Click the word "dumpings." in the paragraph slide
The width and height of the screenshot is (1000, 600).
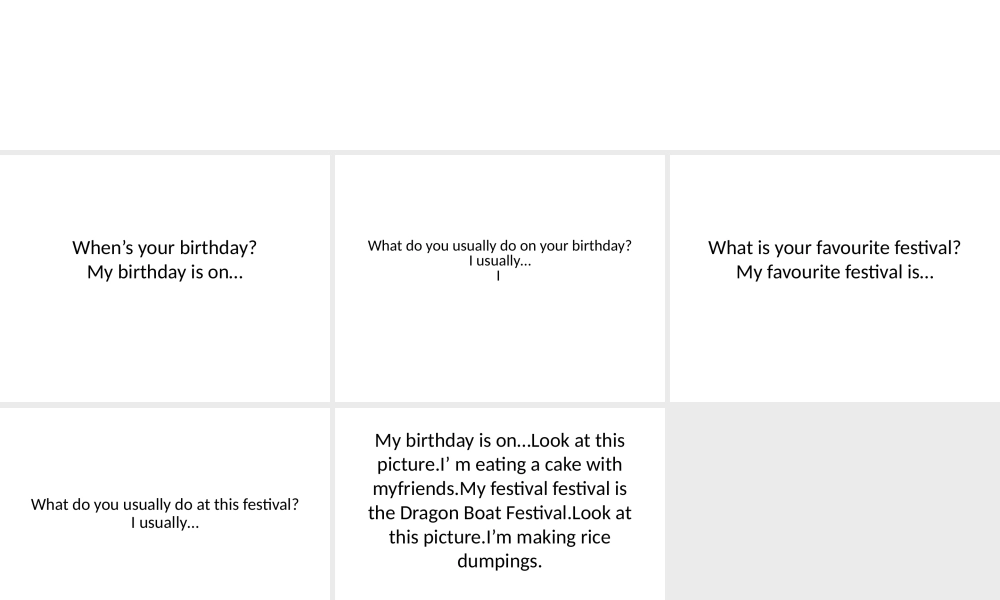[x=500, y=561]
